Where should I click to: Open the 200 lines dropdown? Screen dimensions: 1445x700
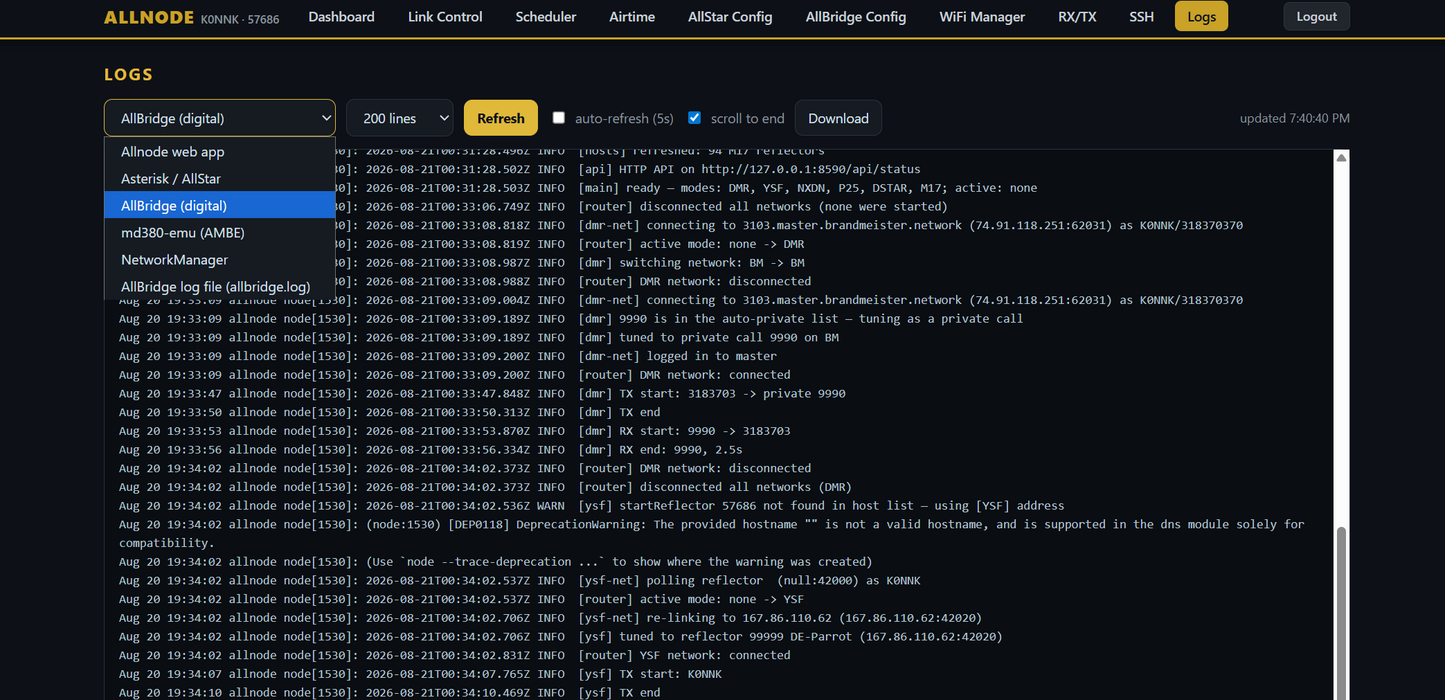pyautogui.click(x=399, y=118)
